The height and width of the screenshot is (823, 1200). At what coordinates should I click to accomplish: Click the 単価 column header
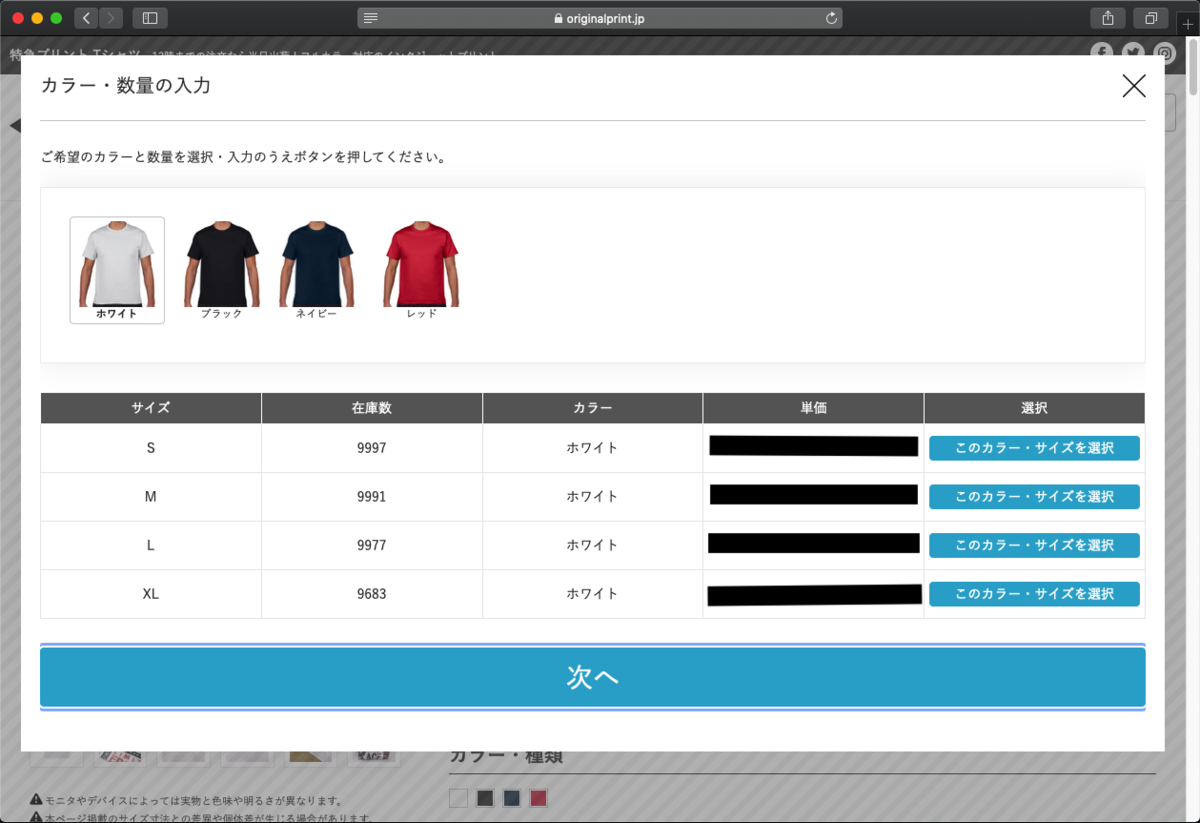point(813,408)
